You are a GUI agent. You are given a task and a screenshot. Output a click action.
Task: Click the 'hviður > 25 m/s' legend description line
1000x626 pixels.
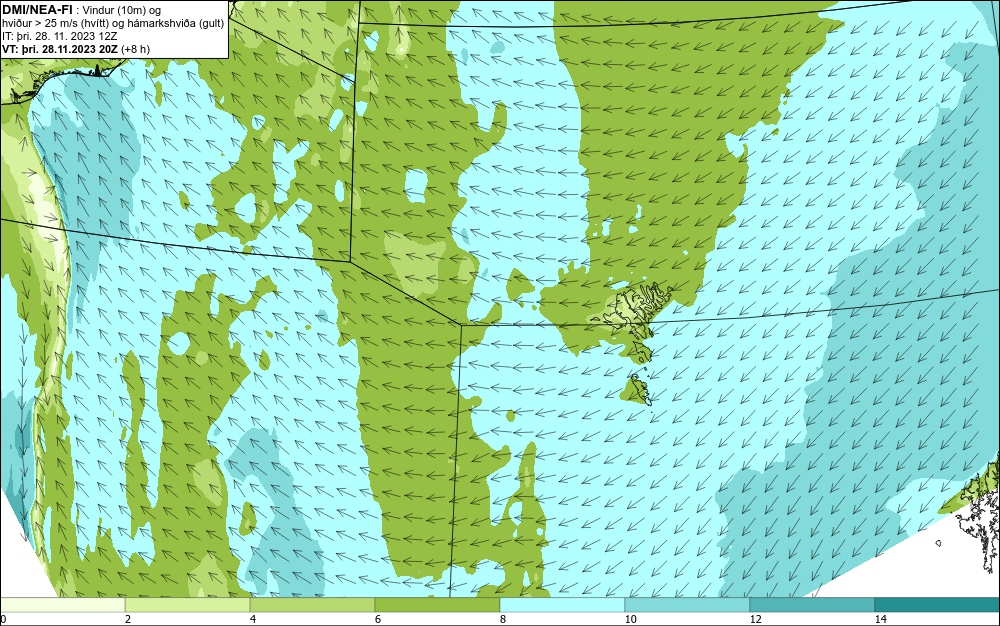pos(113,24)
